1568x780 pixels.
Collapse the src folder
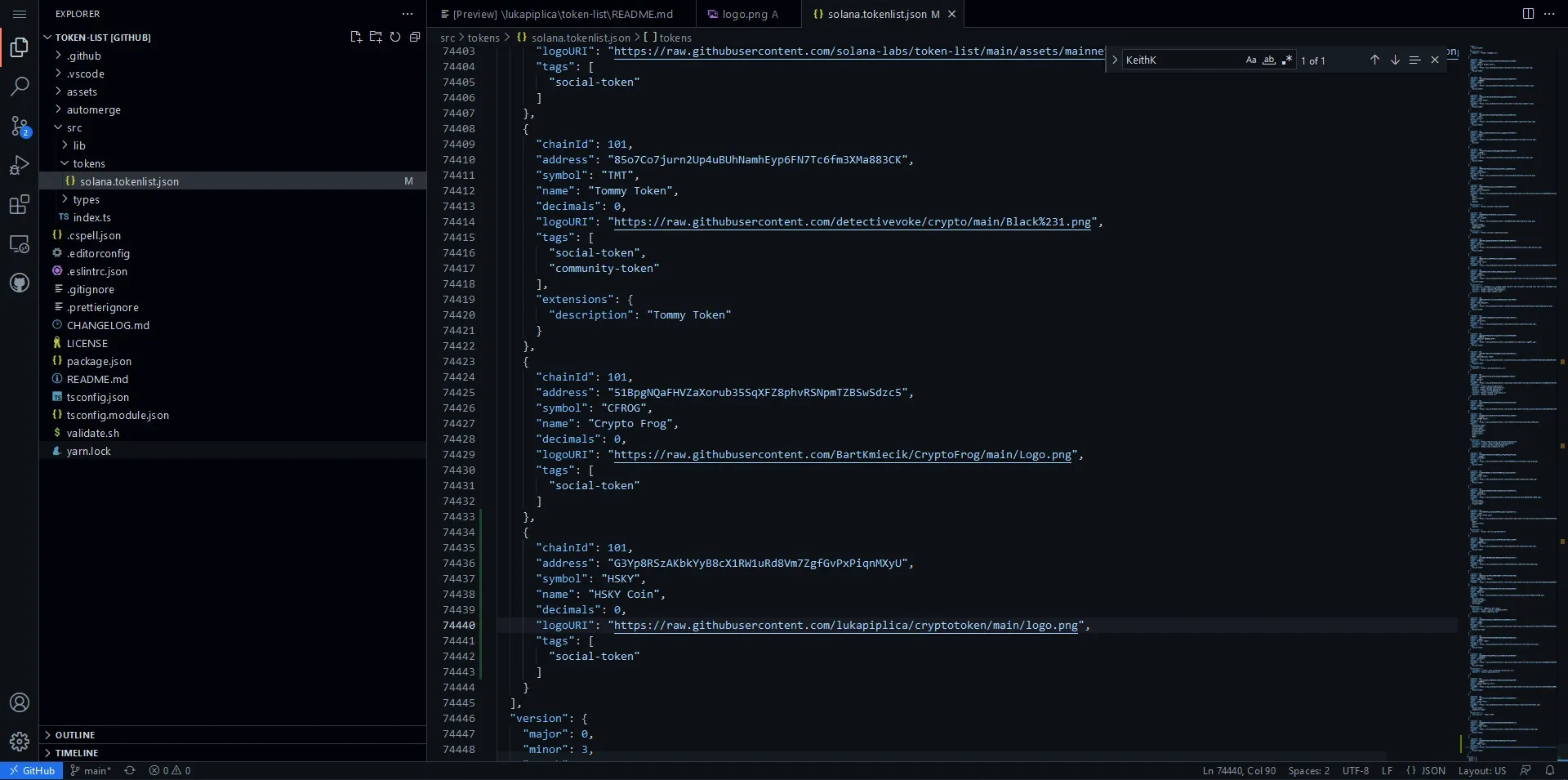(x=73, y=127)
